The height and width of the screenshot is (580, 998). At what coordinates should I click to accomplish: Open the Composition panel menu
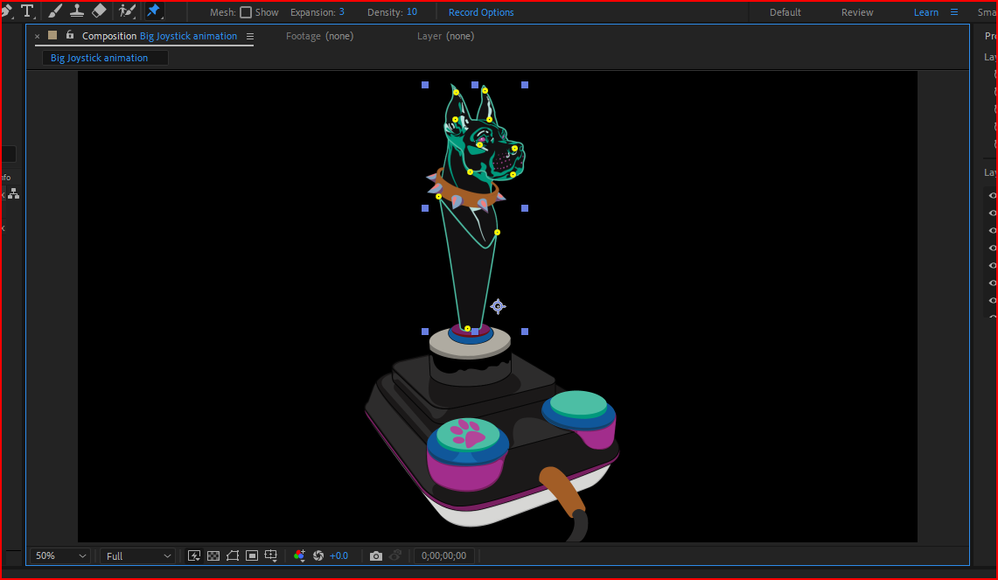click(250, 37)
